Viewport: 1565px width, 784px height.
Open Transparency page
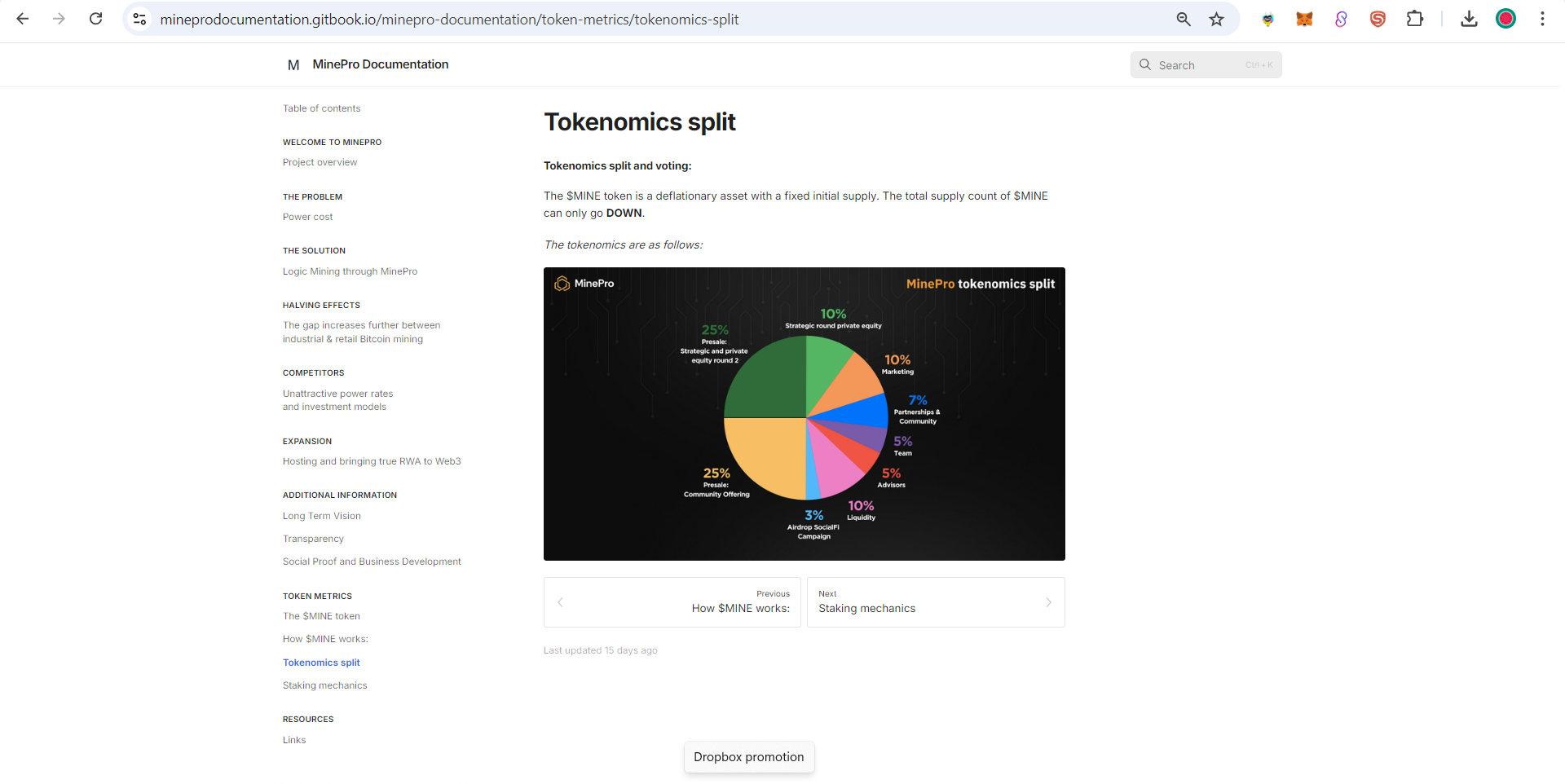click(313, 539)
